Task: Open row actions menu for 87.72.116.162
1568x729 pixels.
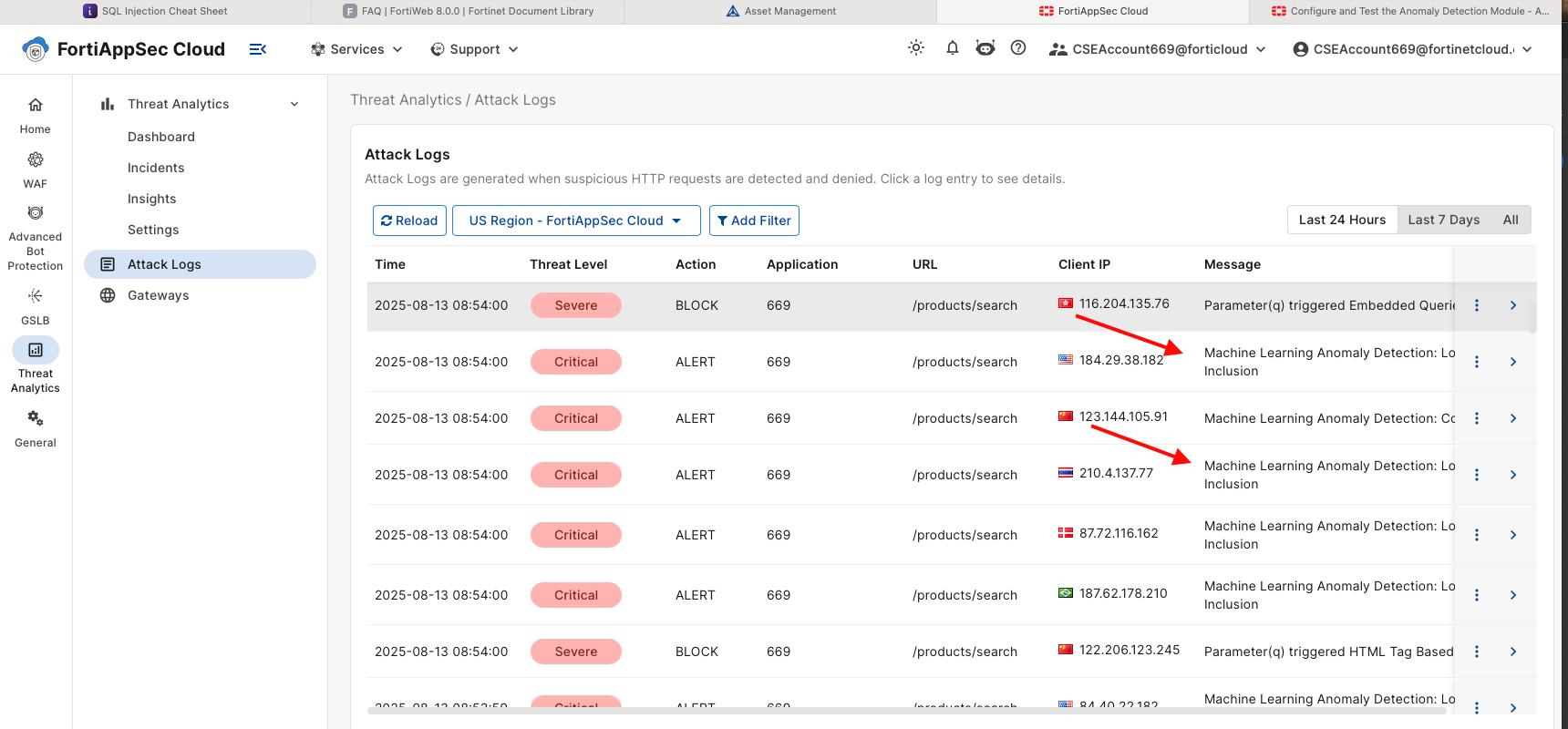Action: click(1477, 535)
